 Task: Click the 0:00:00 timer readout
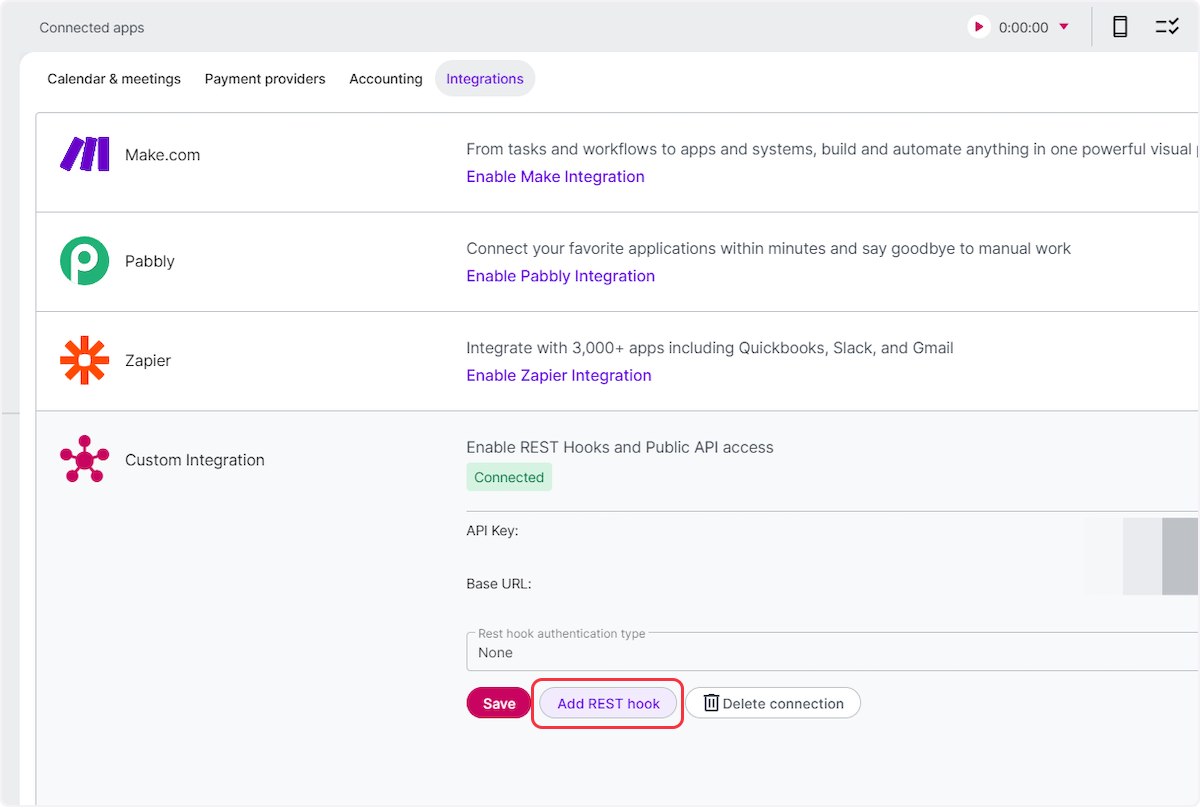click(1023, 28)
